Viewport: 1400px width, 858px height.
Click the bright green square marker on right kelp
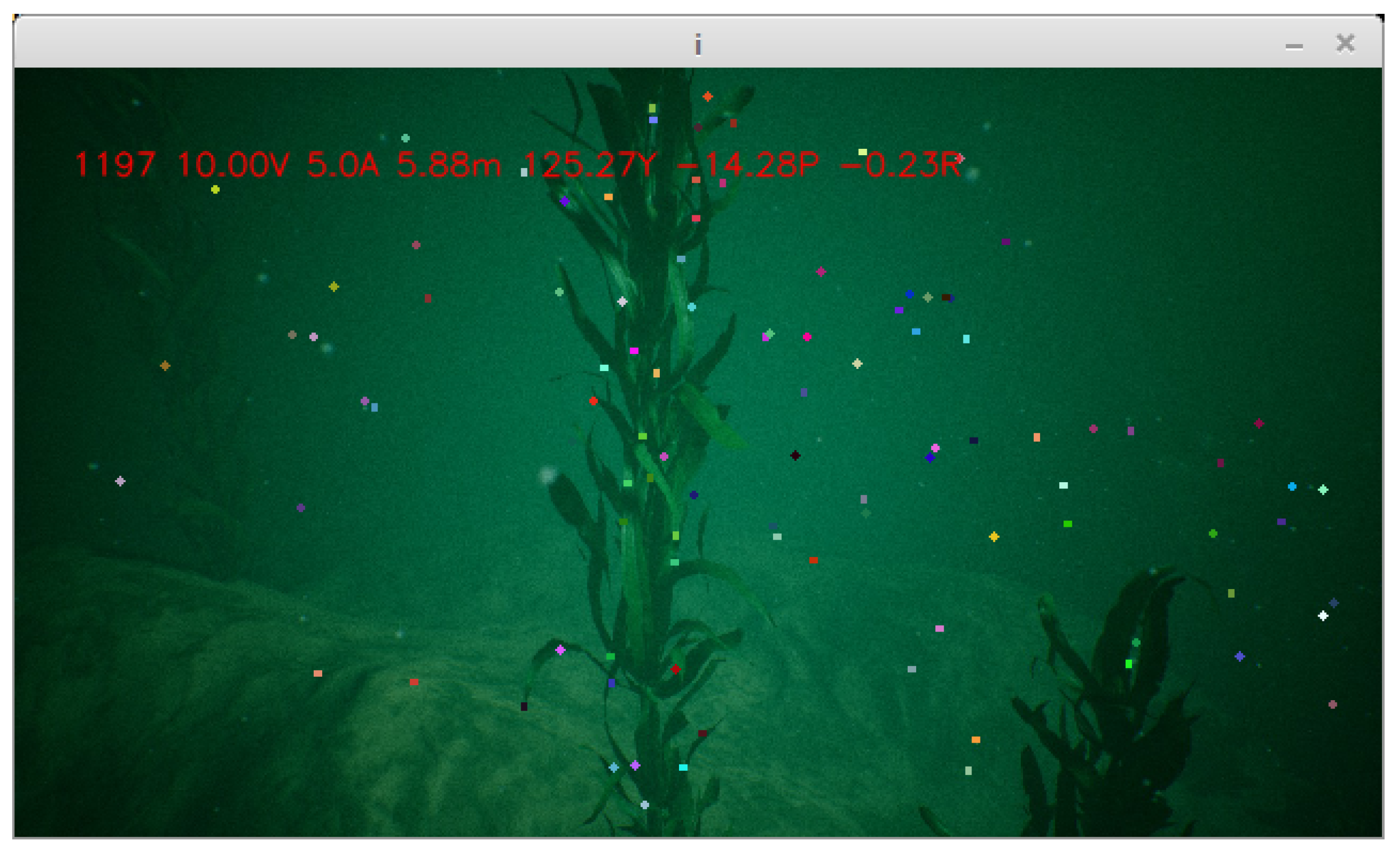point(1128,663)
